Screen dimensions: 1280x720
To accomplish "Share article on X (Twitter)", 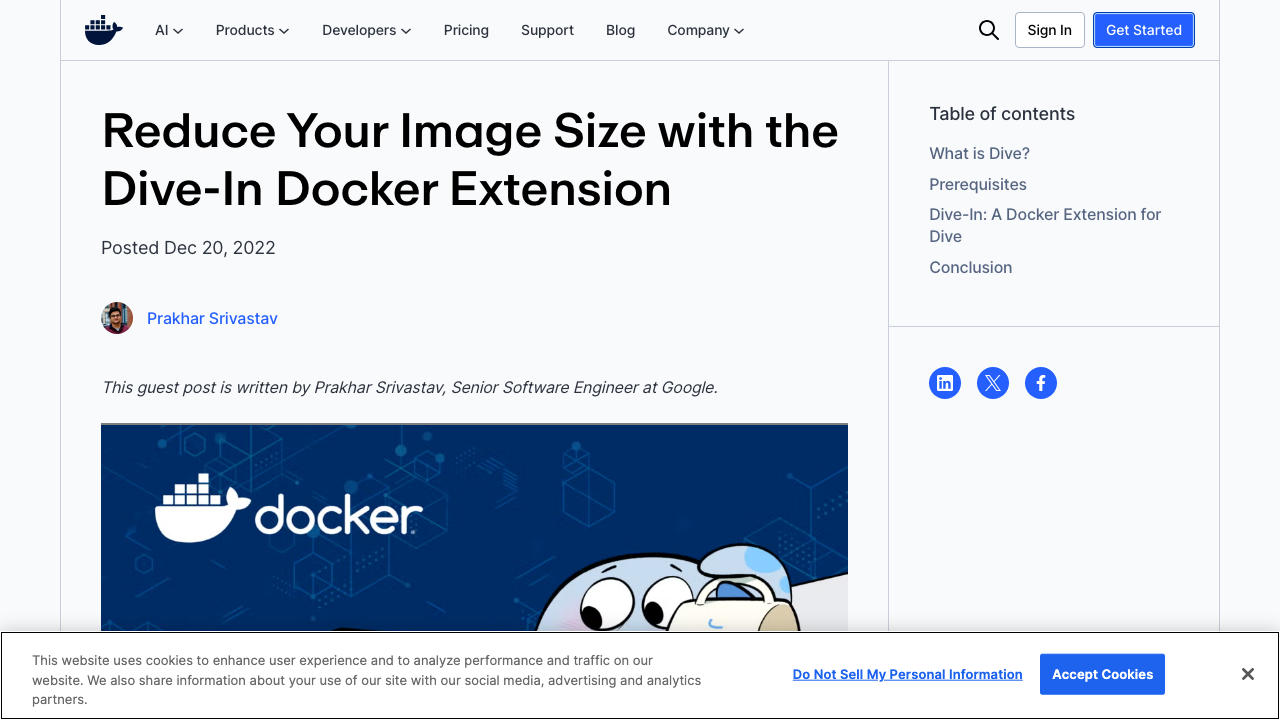I will click(x=993, y=383).
